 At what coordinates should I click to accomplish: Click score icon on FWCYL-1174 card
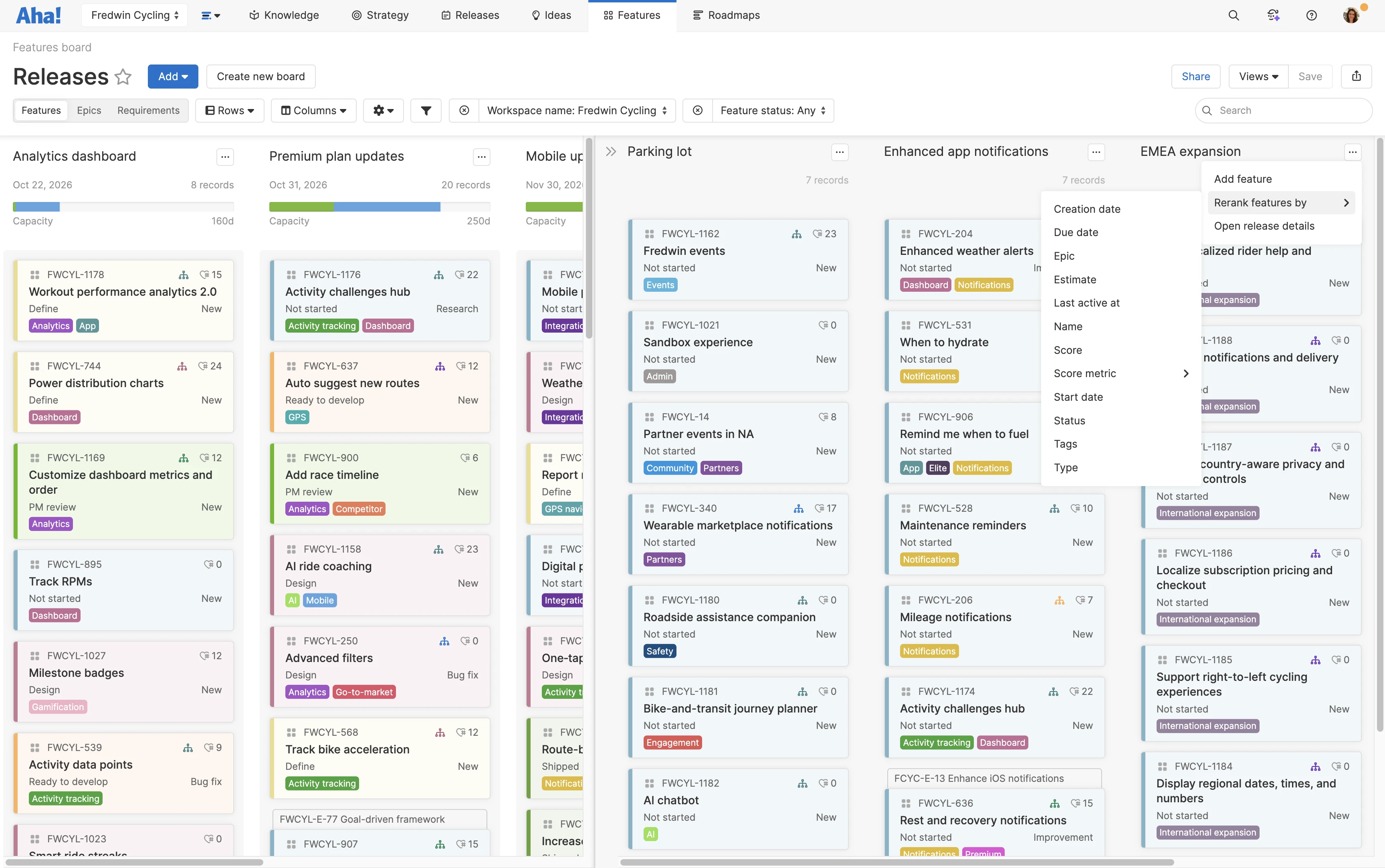click(x=1074, y=692)
